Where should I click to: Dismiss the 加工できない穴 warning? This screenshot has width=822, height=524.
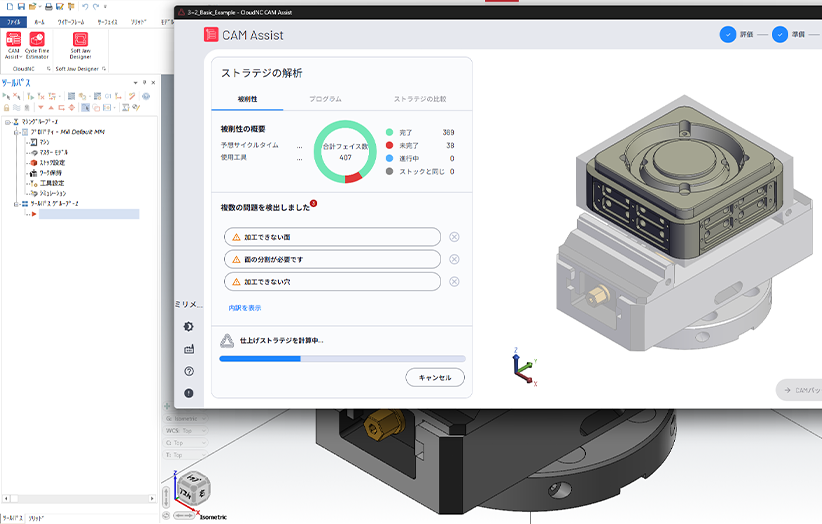pos(454,282)
